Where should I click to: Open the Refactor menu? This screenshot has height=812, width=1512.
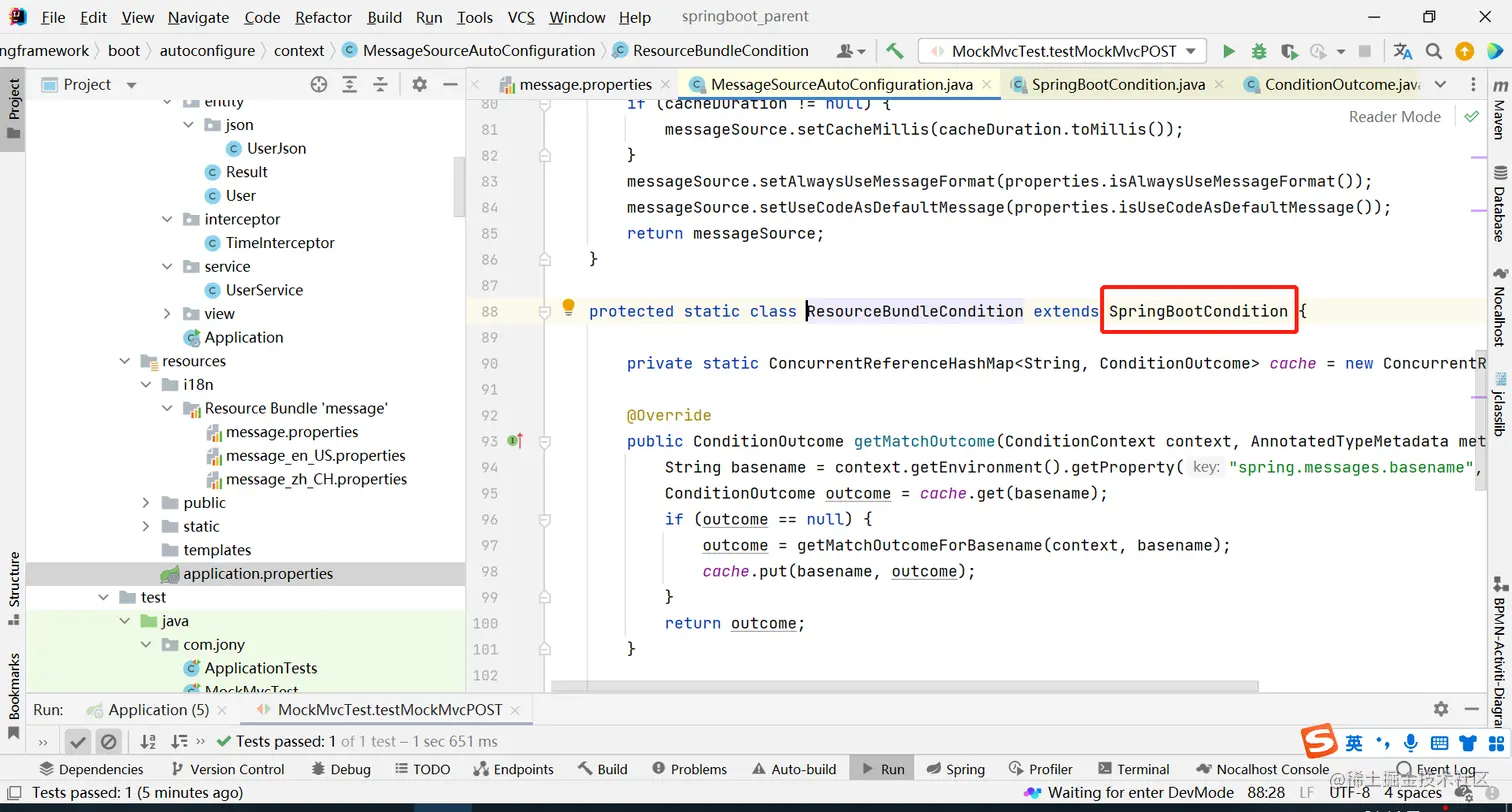click(x=323, y=17)
